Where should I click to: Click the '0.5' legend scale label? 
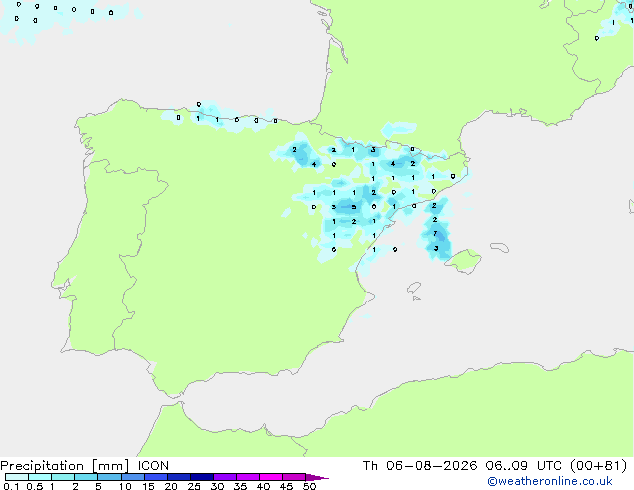coord(35,486)
